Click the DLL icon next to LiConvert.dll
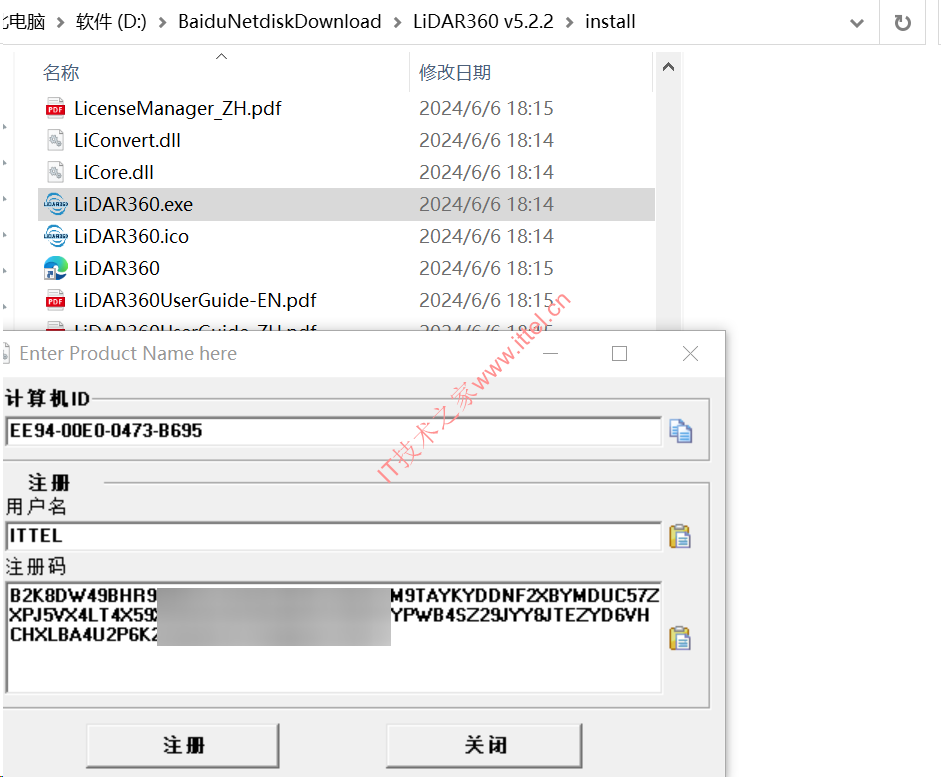The height and width of the screenshot is (777, 941). pos(55,140)
